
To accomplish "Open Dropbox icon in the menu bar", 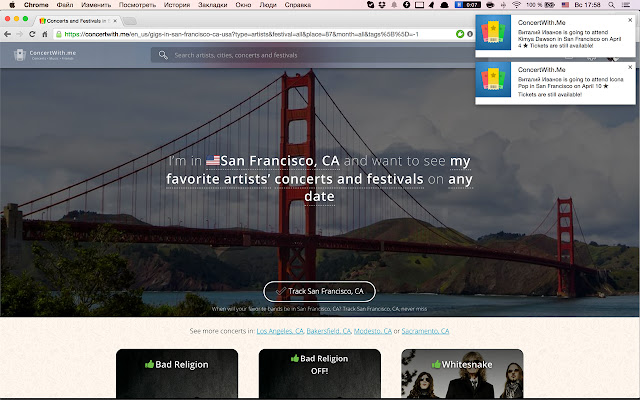I will tap(382, 5).
